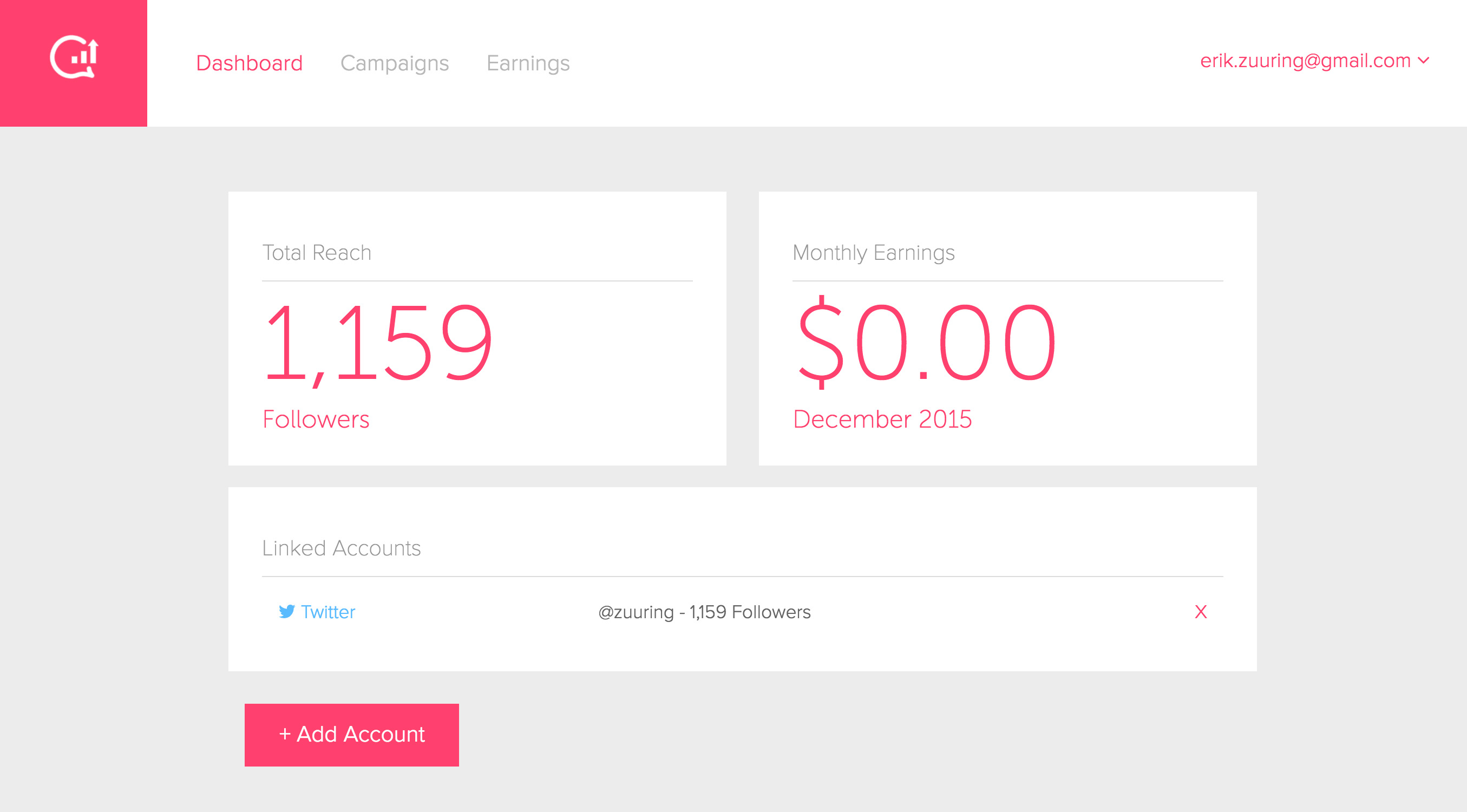Click the 1,159 total reach number
The width and height of the screenshot is (1467, 812).
[378, 344]
